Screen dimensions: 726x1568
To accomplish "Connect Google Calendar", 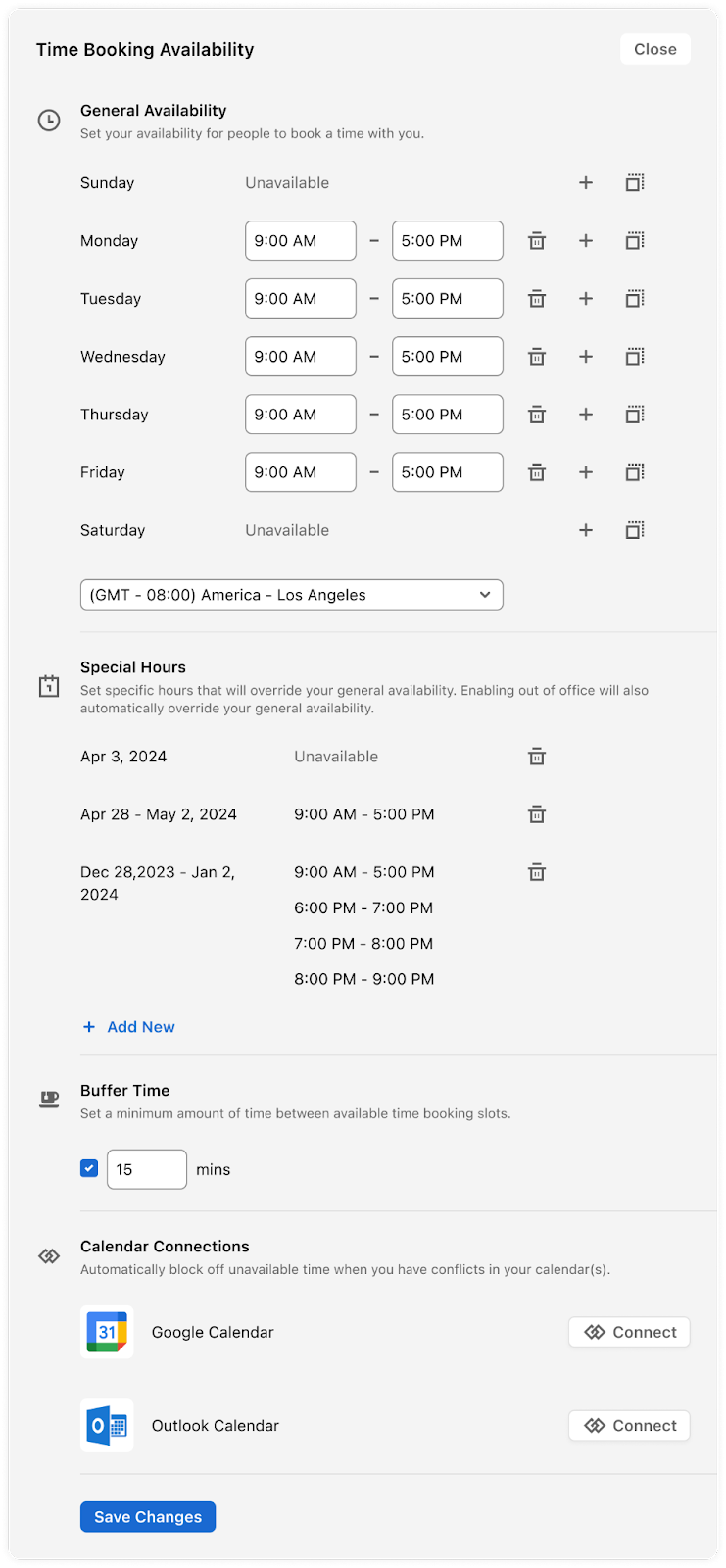I will click(630, 1332).
